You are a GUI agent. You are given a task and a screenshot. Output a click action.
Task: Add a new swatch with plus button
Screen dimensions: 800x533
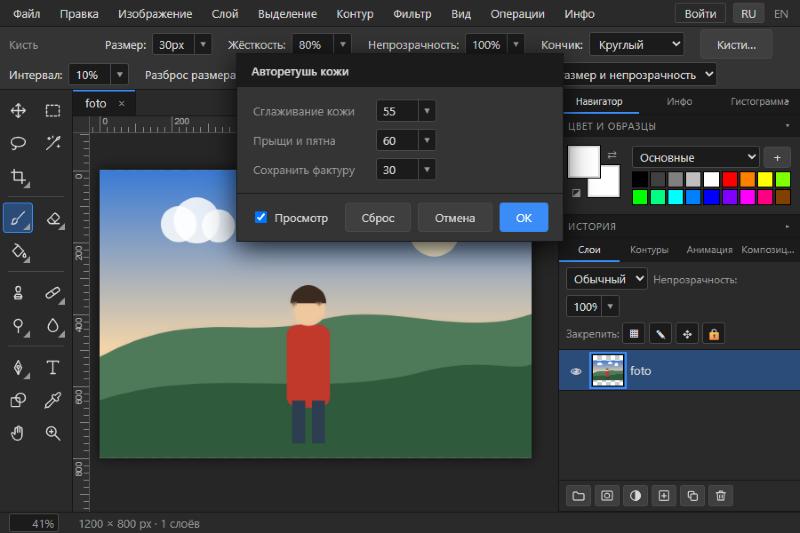[777, 158]
